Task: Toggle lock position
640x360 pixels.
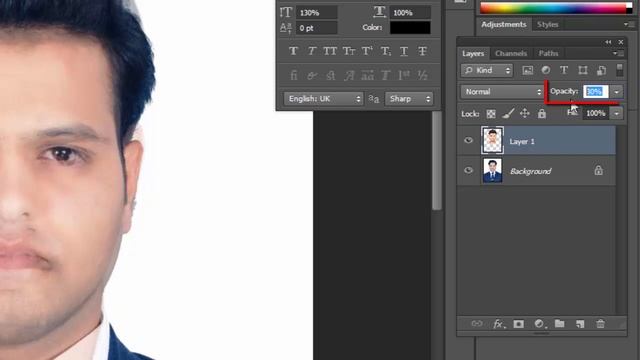Action: point(524,113)
